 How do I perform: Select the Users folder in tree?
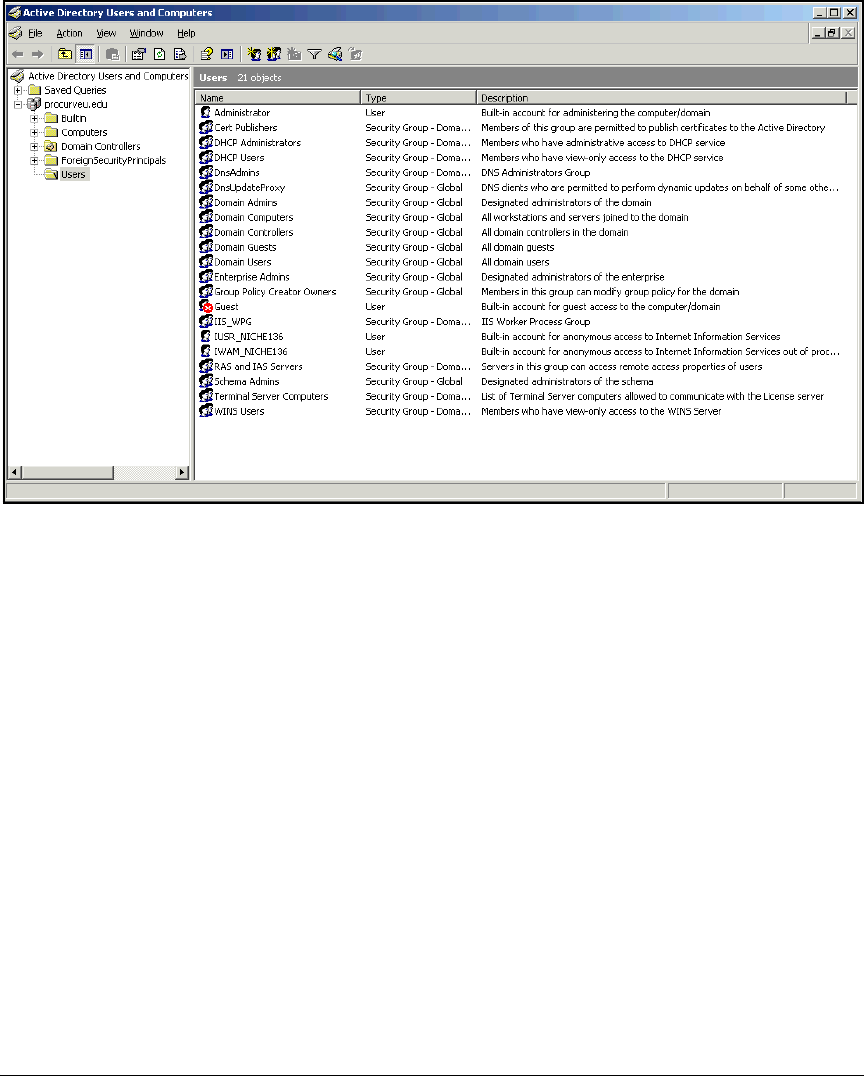(73, 174)
